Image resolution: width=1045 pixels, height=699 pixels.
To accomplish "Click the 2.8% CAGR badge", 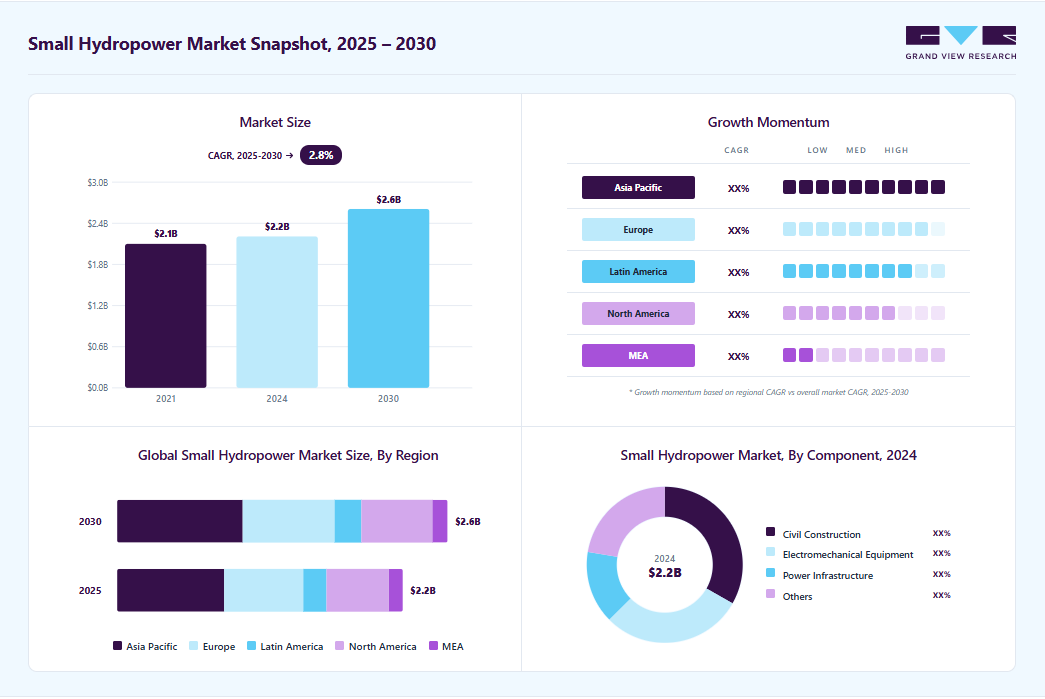I will [x=321, y=155].
